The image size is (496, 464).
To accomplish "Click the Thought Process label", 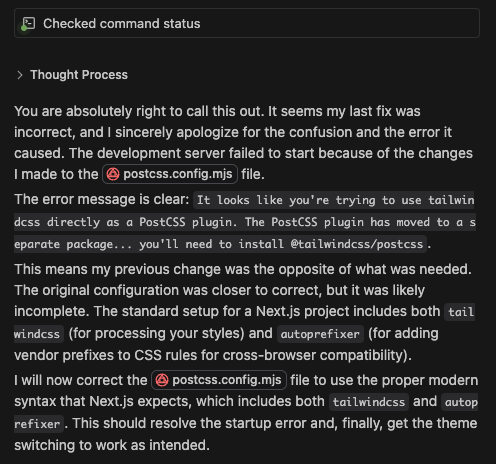I will click(x=79, y=75).
